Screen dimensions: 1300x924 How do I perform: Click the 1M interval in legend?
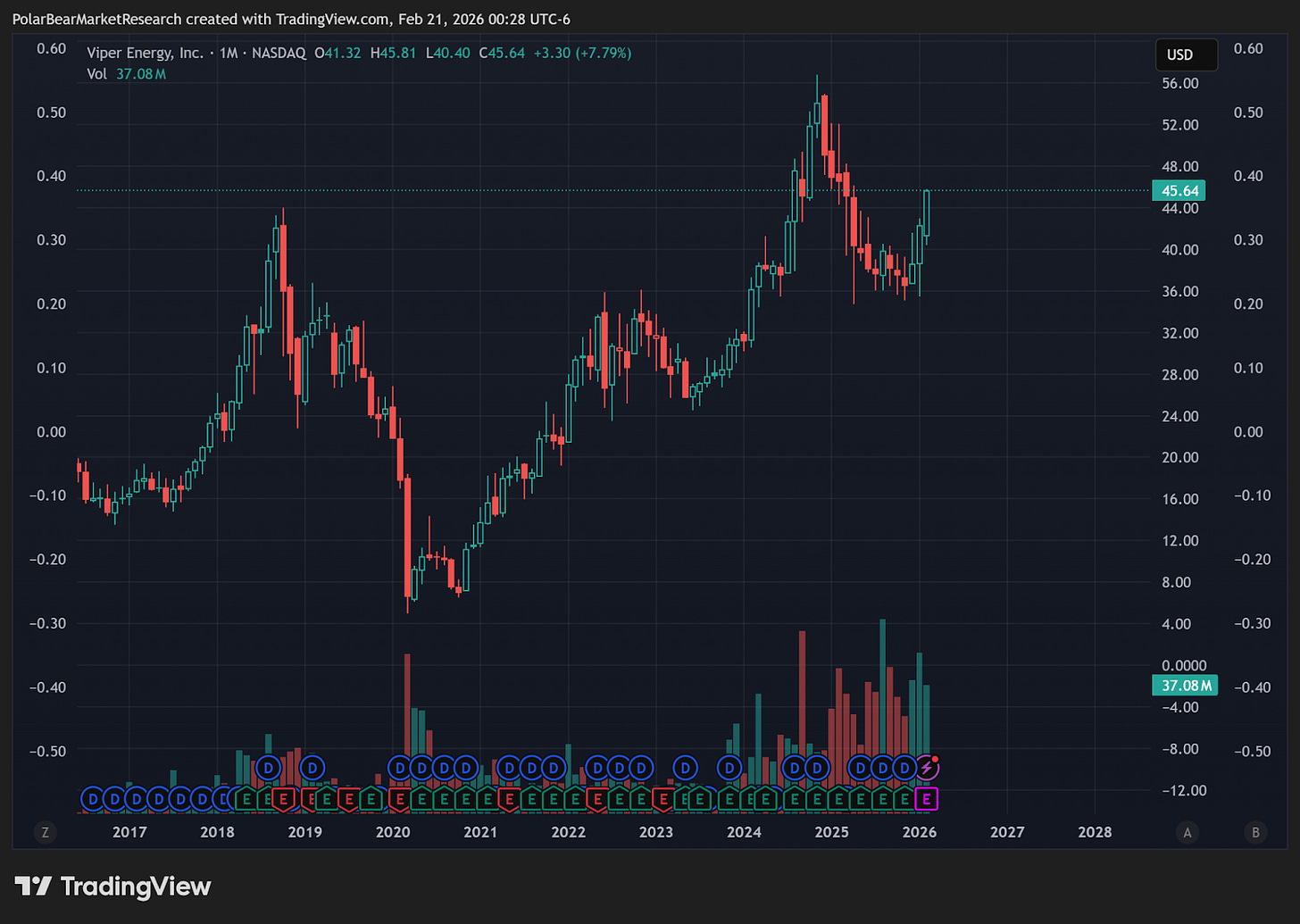[229, 54]
